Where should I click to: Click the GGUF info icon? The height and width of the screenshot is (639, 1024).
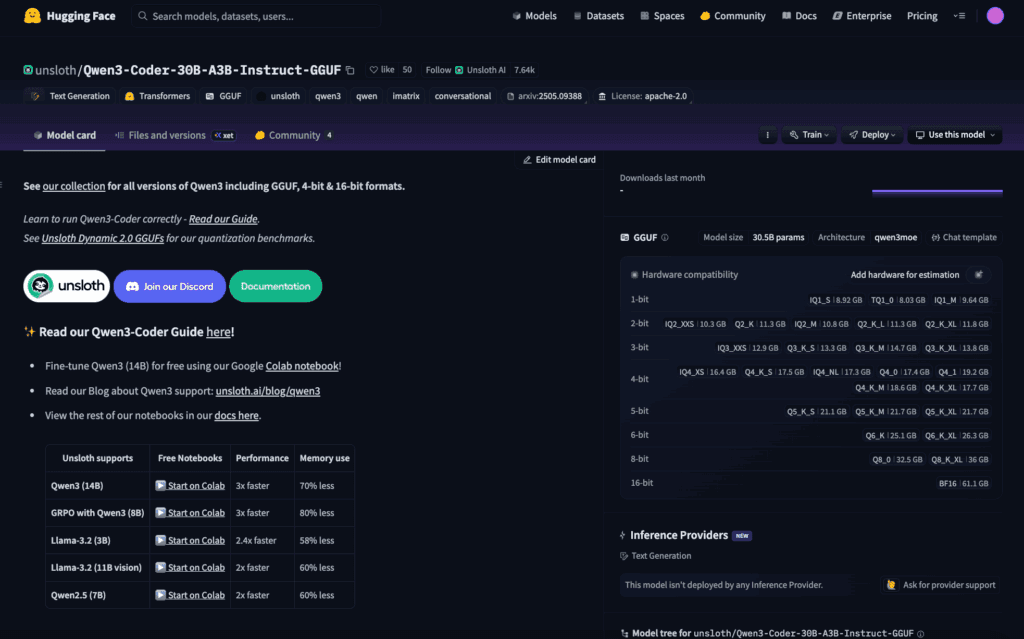(x=665, y=238)
